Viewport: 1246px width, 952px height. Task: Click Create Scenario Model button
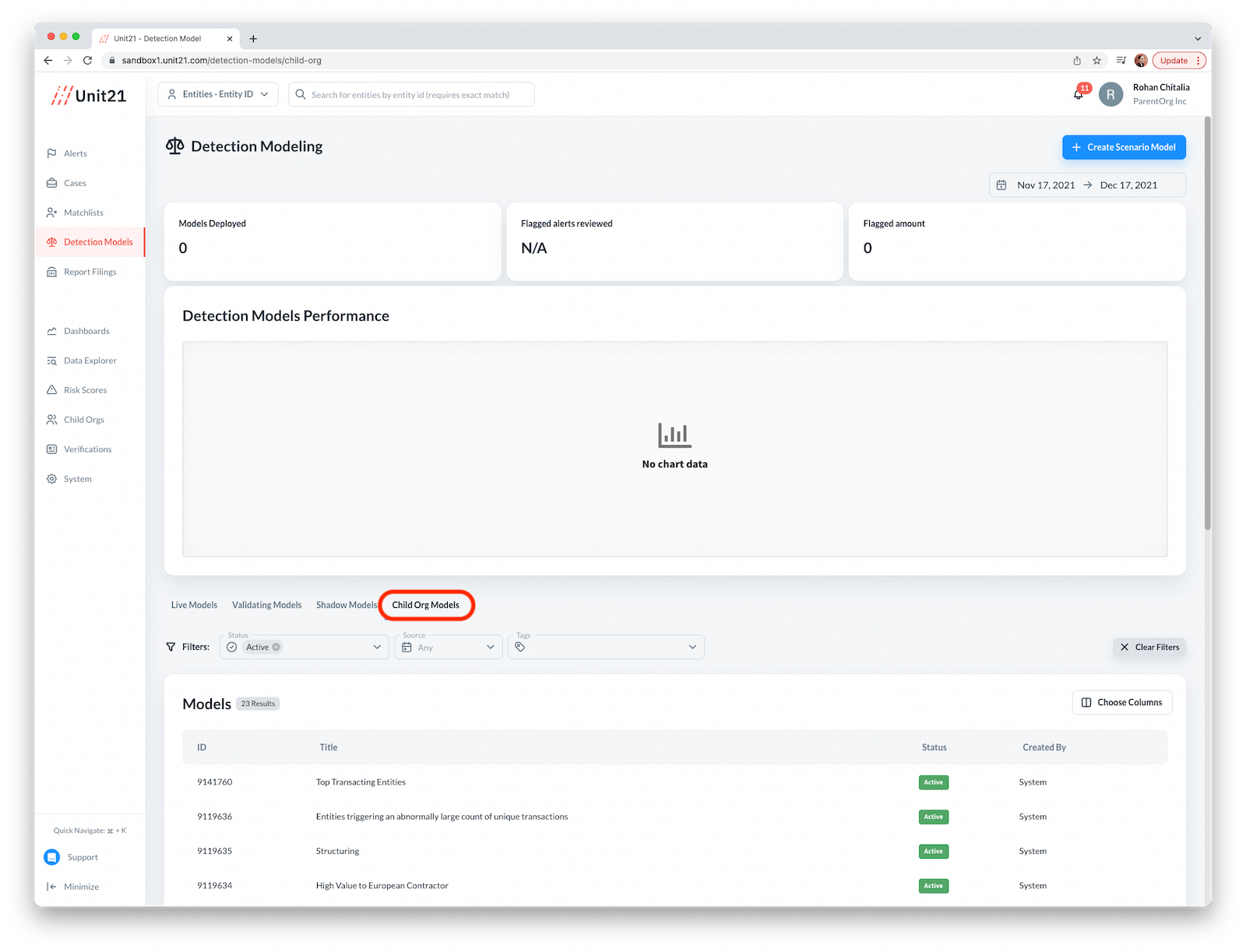pyautogui.click(x=1124, y=147)
